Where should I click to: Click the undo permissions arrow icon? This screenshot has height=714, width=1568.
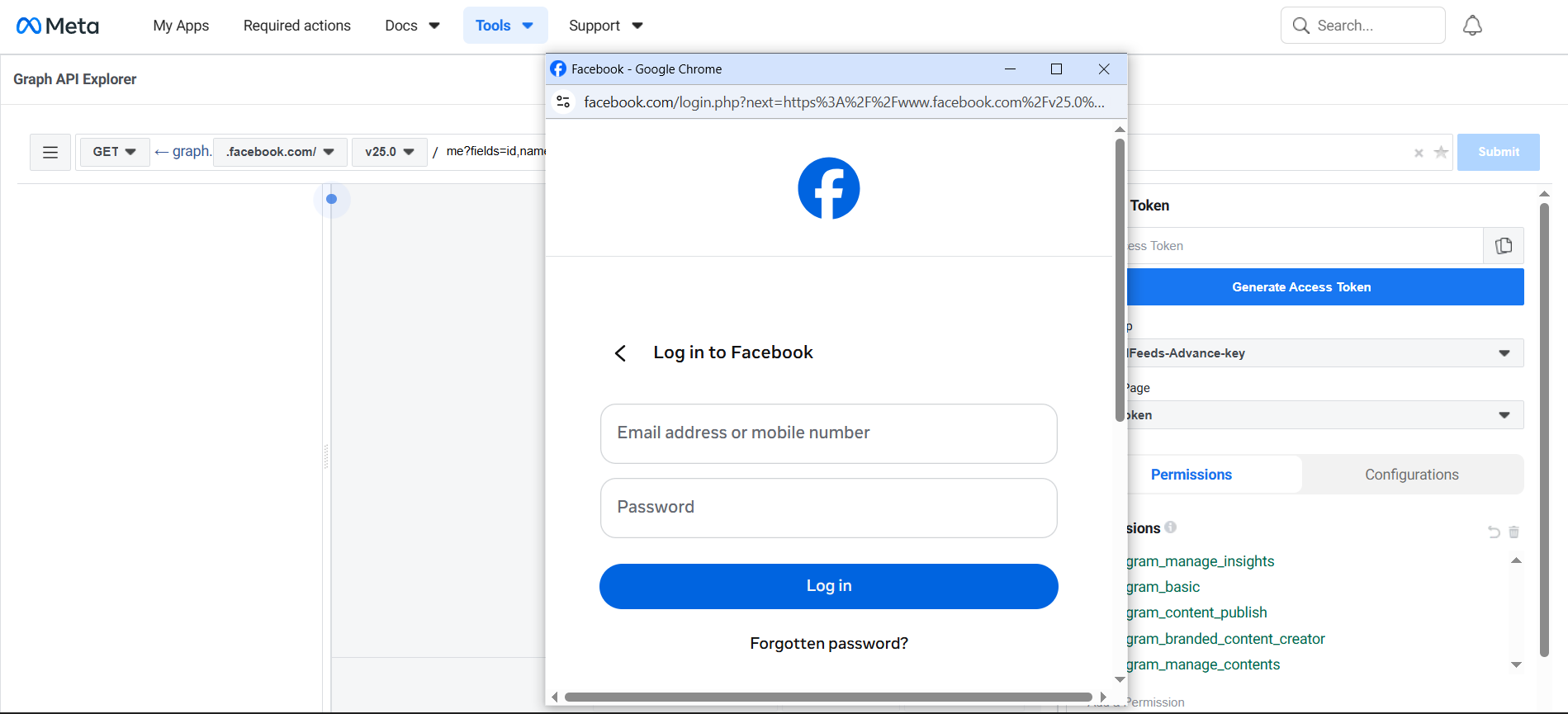1494,532
